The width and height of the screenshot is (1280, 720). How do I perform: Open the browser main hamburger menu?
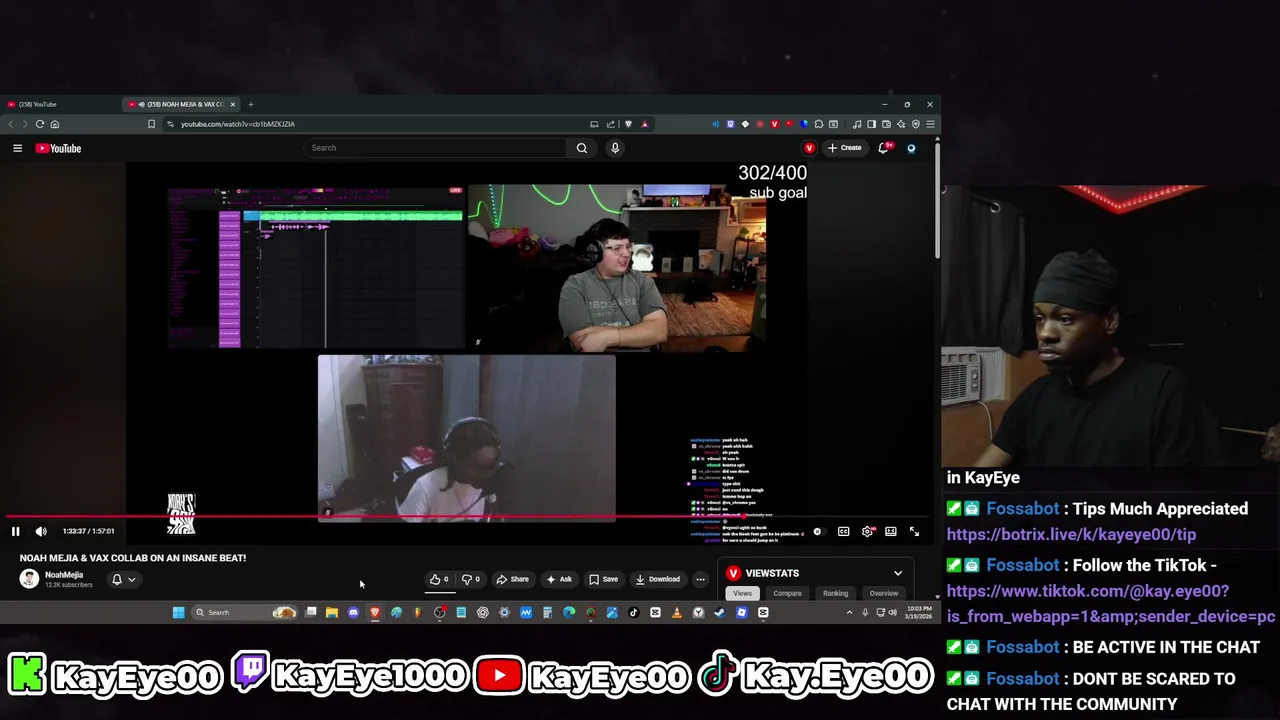click(930, 124)
